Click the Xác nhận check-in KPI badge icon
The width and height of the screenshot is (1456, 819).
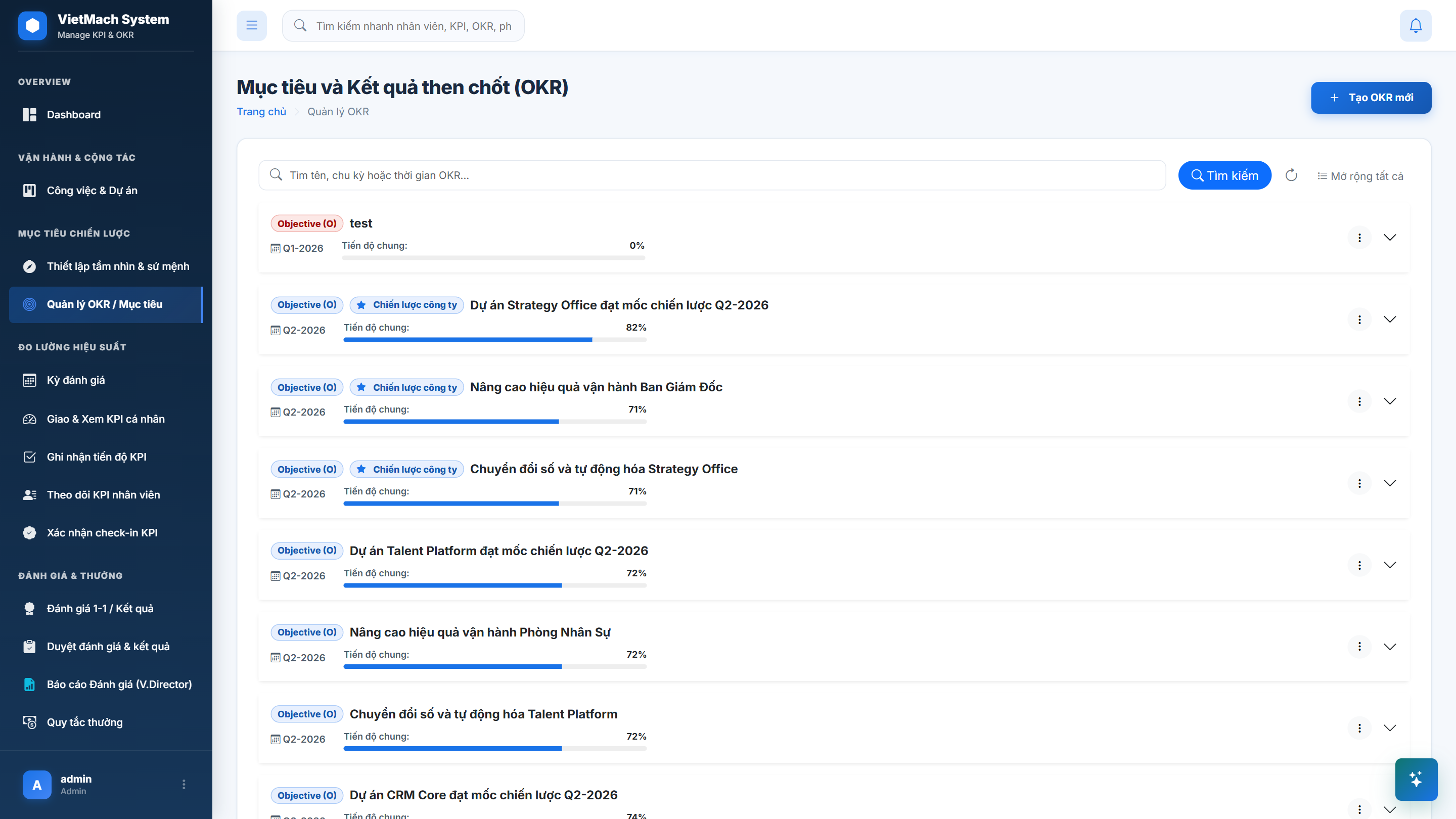tap(29, 532)
